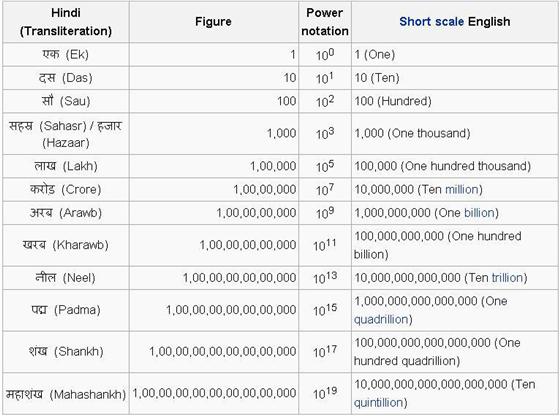The width and height of the screenshot is (560, 416).
Task: Select the Hindi (Transliteration) column header
Action: tap(66, 22)
